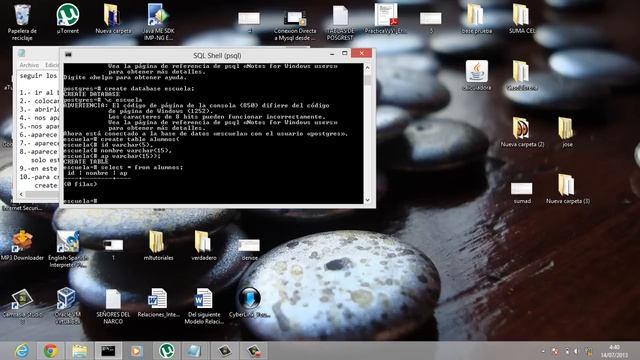Open the Del siguiente Modelo Relaci Word document
The image size is (640, 360).
pos(204,305)
